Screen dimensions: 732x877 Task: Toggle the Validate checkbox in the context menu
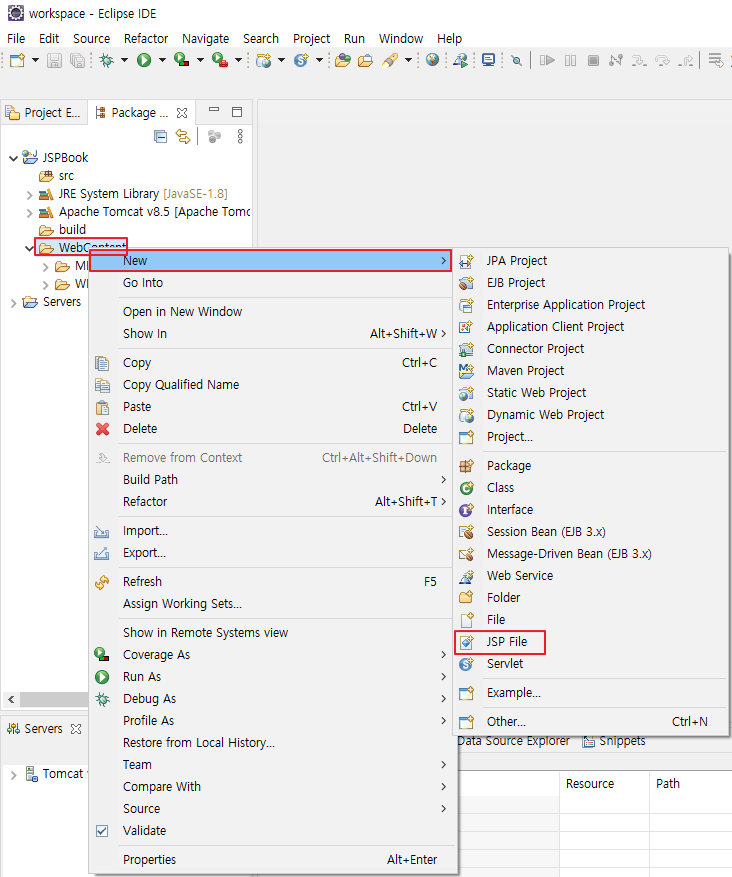click(102, 831)
